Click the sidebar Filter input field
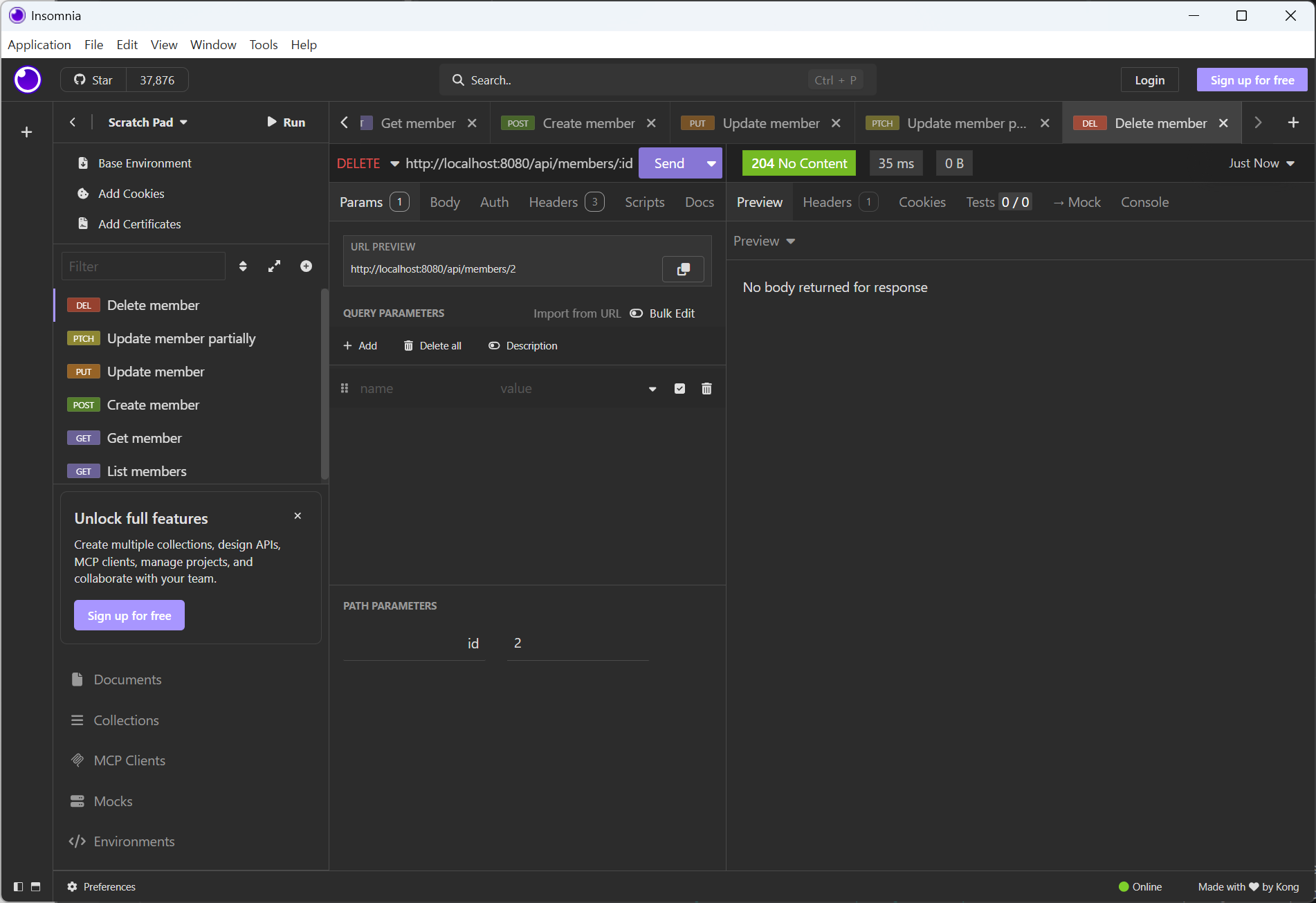 pyautogui.click(x=143, y=266)
